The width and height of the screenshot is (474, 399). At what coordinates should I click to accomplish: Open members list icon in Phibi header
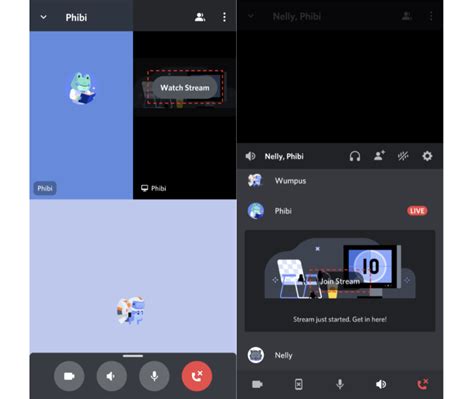click(x=200, y=17)
